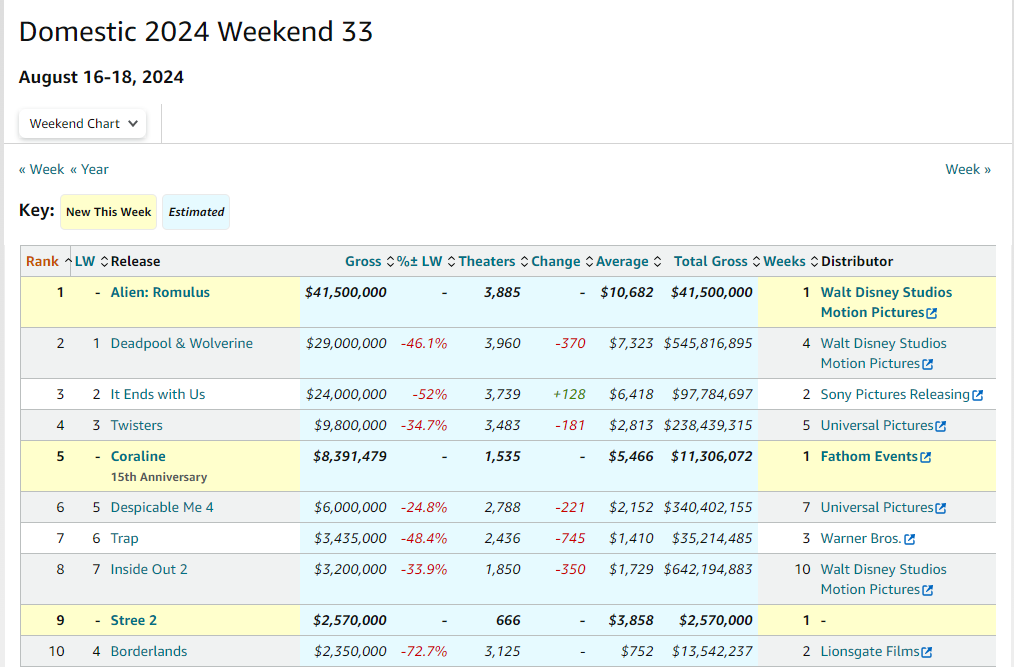Click the Release column header
This screenshot has height=667, width=1014.
tap(135, 261)
